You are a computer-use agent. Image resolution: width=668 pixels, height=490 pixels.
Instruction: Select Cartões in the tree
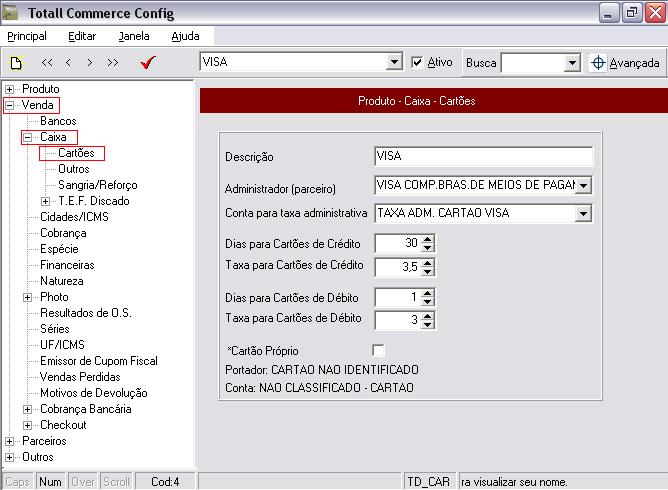pyautogui.click(x=76, y=153)
